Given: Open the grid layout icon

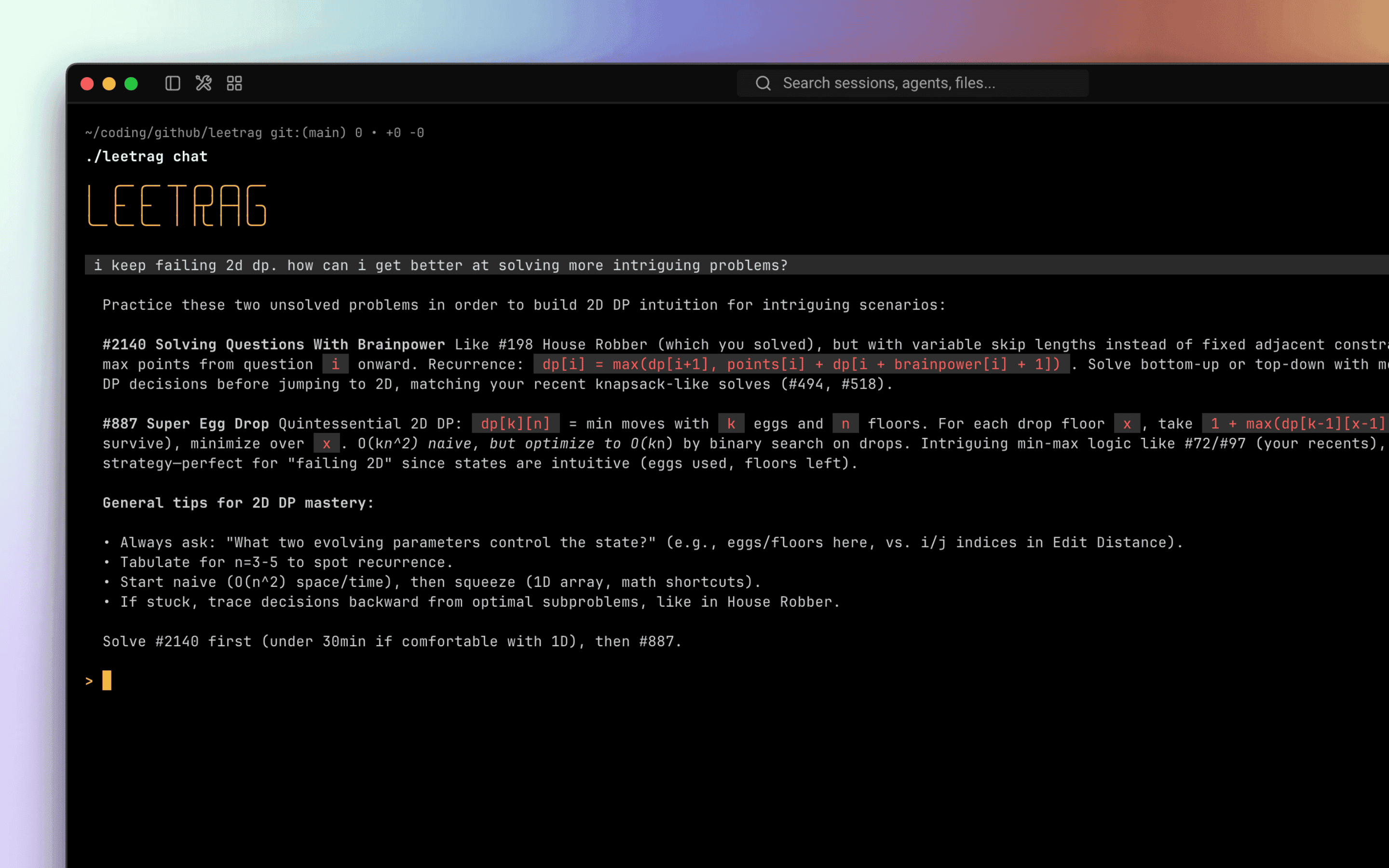Looking at the screenshot, I should (235, 84).
